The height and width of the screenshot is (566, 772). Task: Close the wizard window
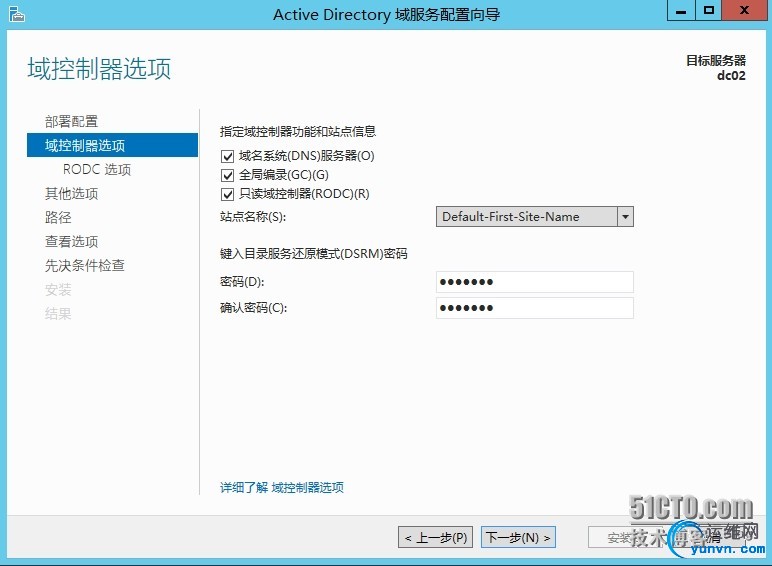tap(744, 11)
